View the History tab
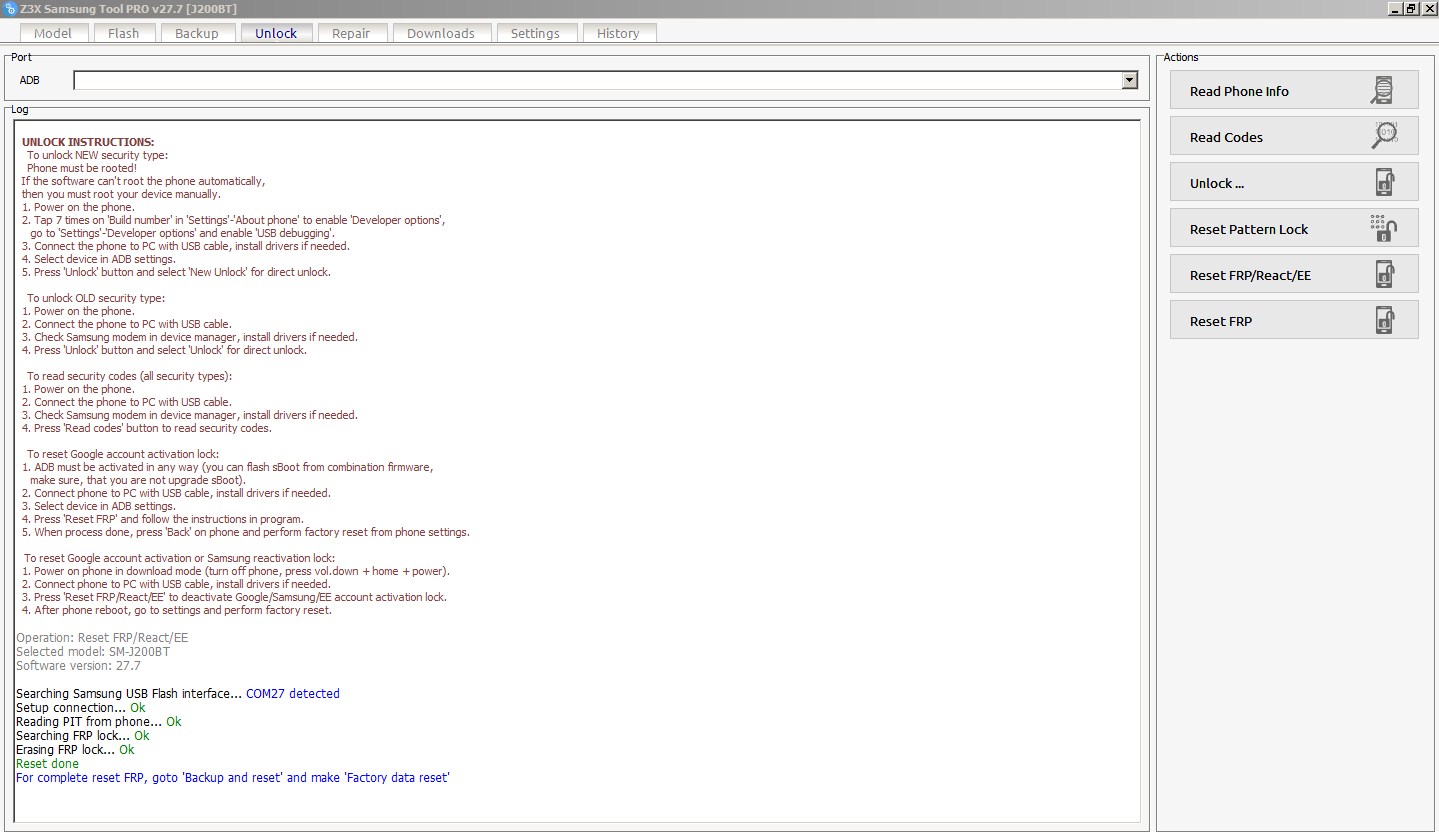 coord(618,33)
